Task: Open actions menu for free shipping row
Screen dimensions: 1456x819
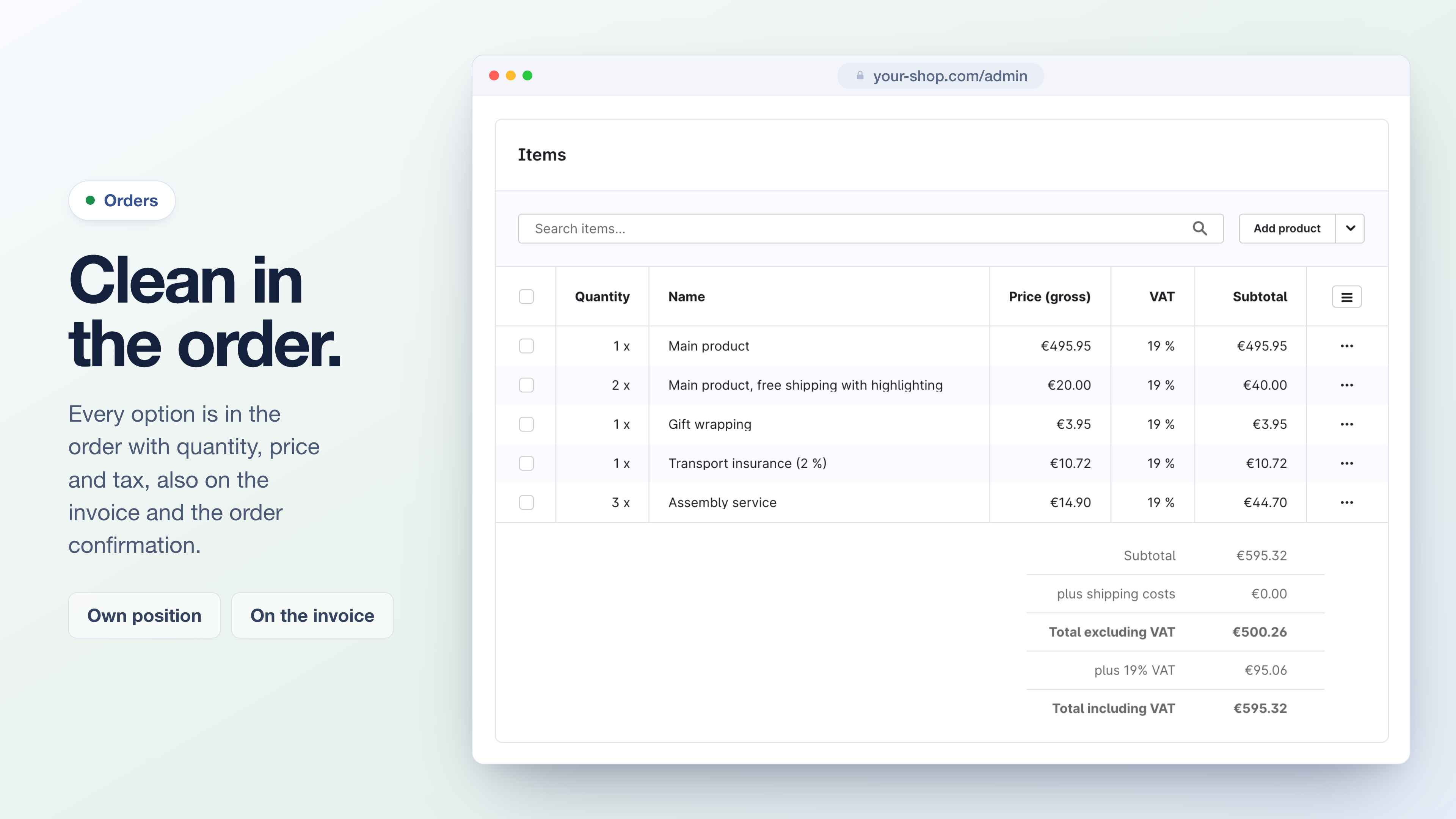Action: pyautogui.click(x=1346, y=385)
